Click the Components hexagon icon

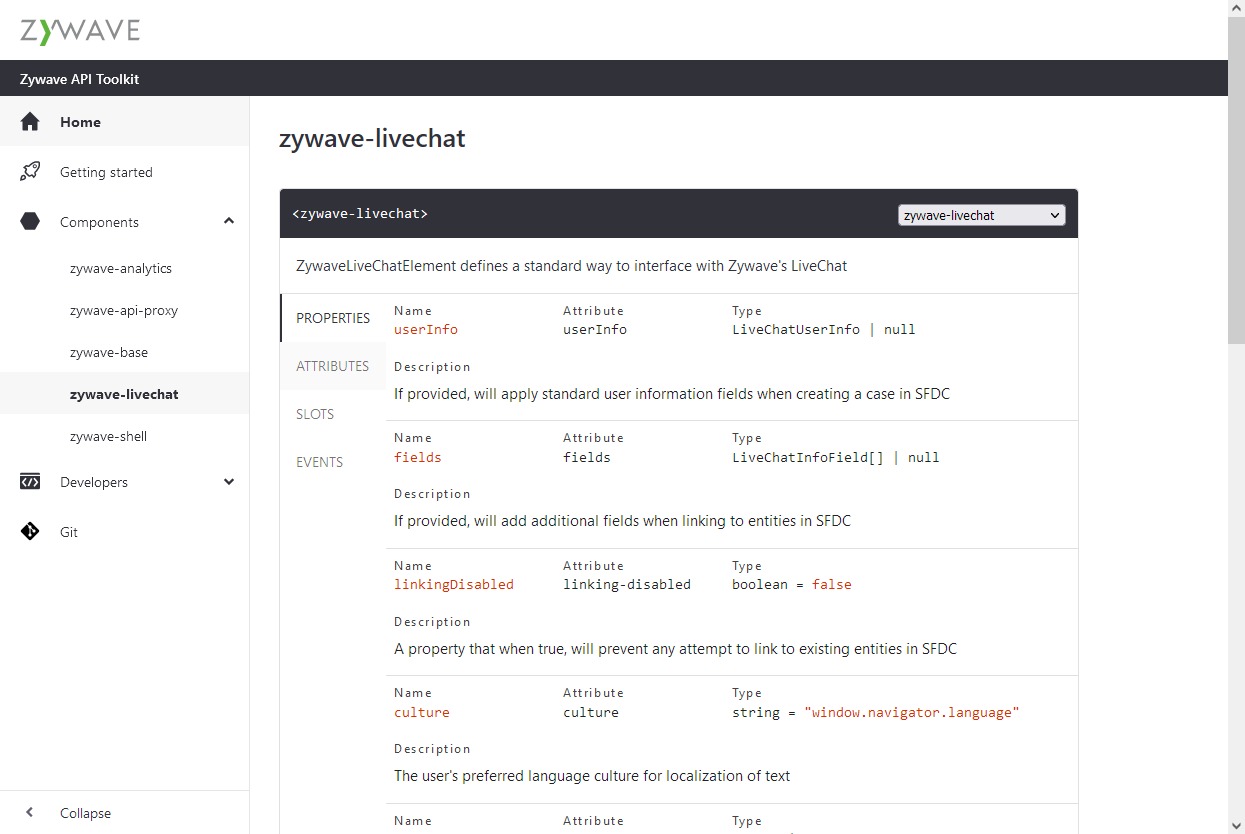pyautogui.click(x=30, y=222)
